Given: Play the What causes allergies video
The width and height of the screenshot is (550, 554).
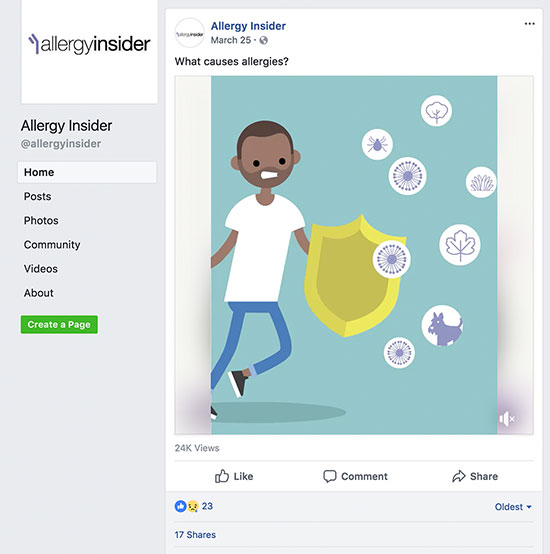Looking at the screenshot, I should click(354, 255).
